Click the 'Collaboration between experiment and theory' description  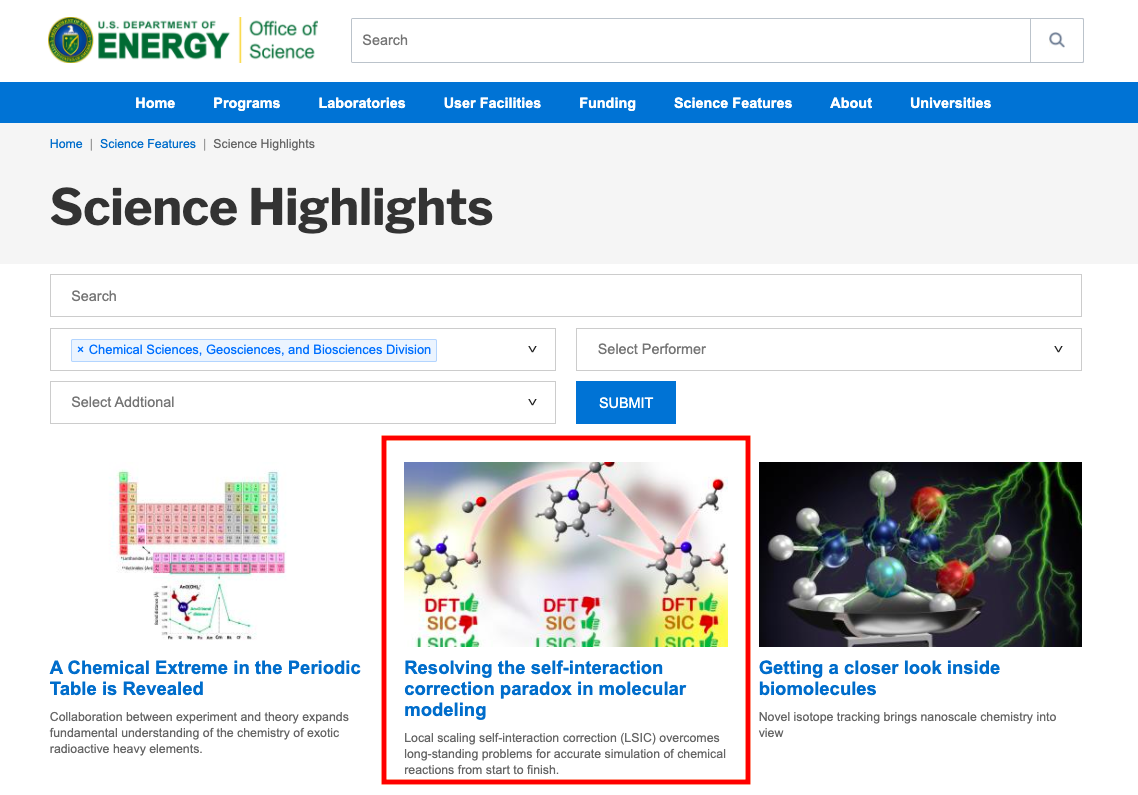pos(200,733)
